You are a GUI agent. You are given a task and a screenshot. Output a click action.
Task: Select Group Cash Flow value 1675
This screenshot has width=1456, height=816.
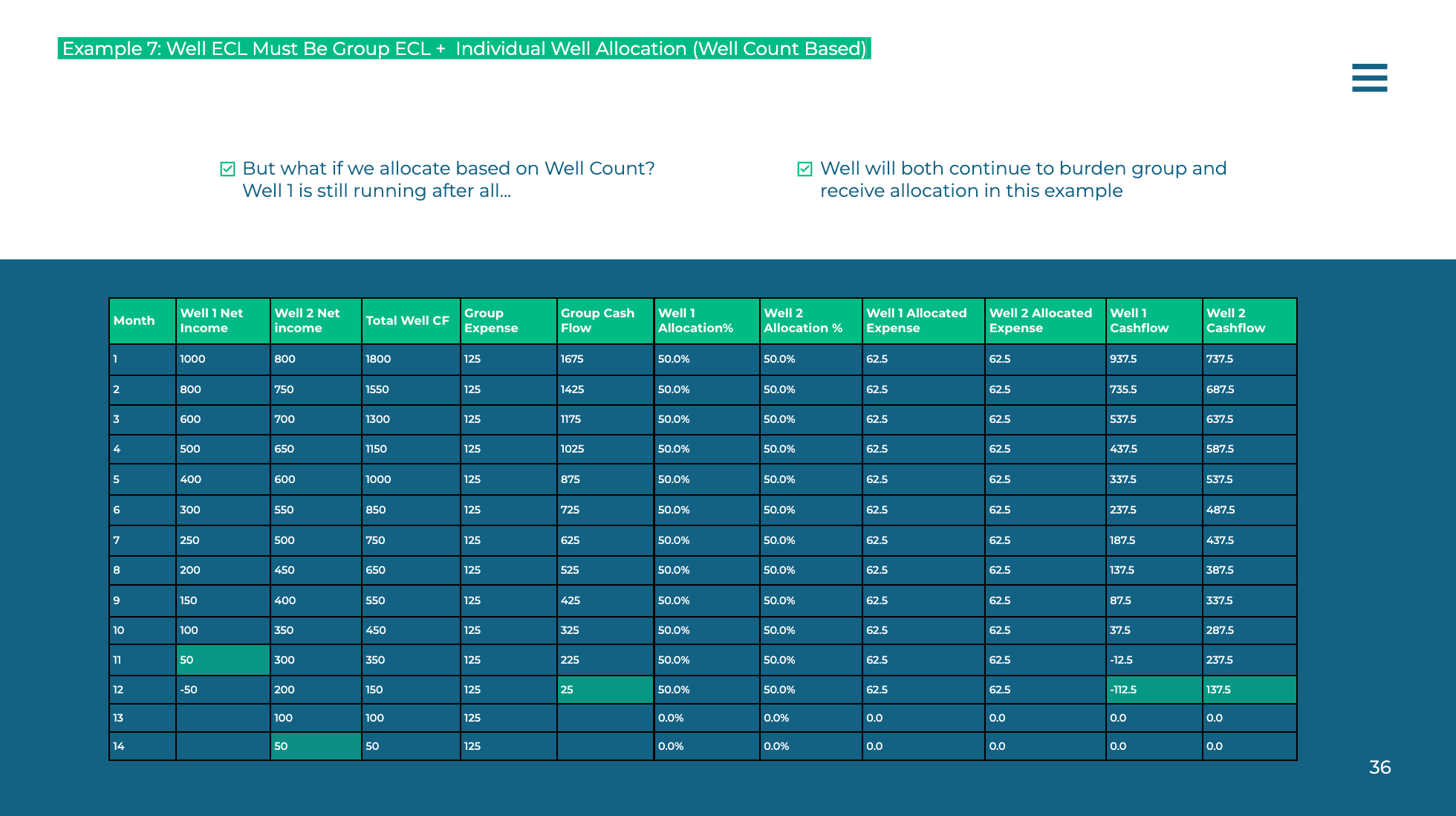point(604,359)
